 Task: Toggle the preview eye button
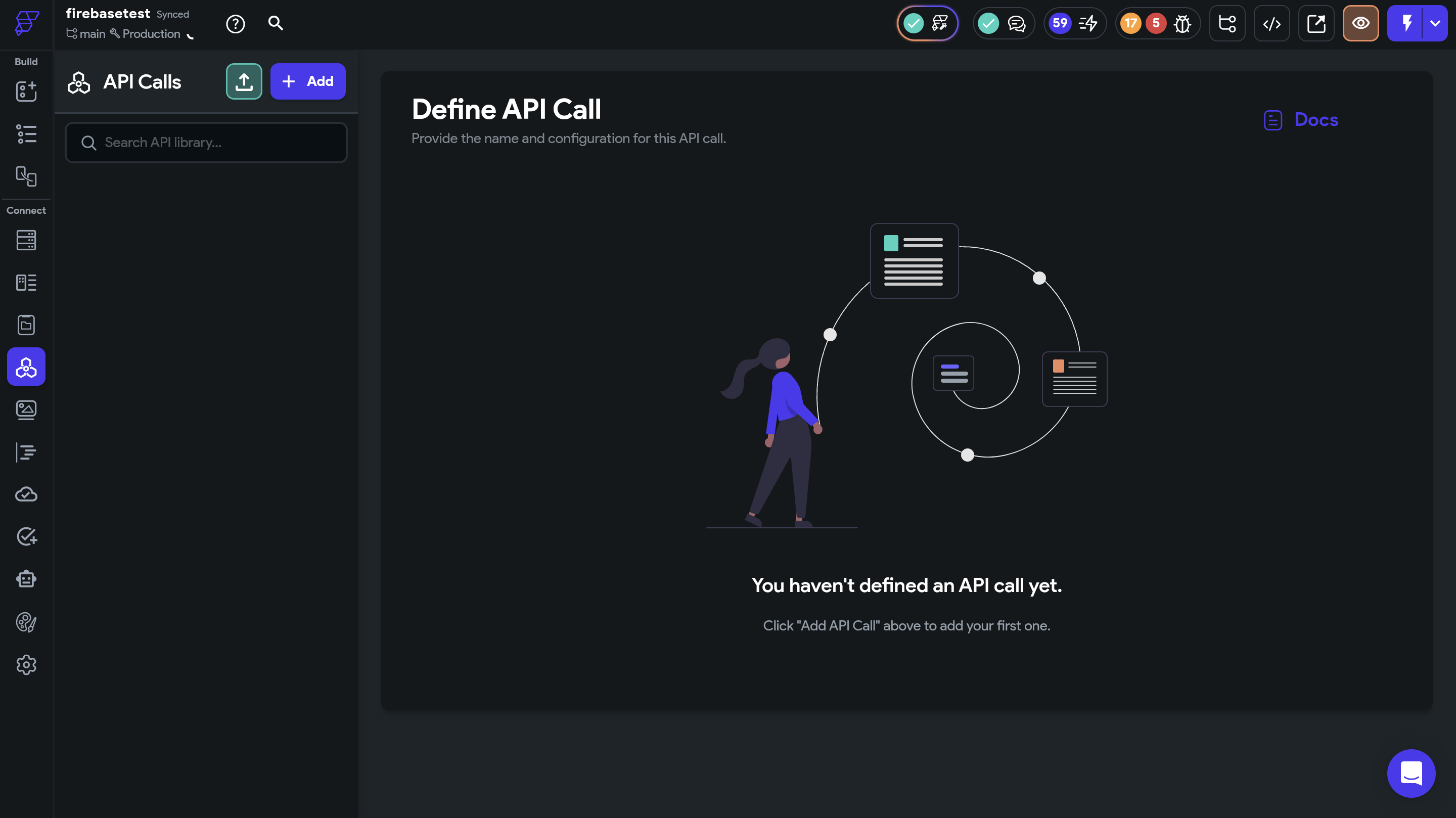click(x=1360, y=24)
